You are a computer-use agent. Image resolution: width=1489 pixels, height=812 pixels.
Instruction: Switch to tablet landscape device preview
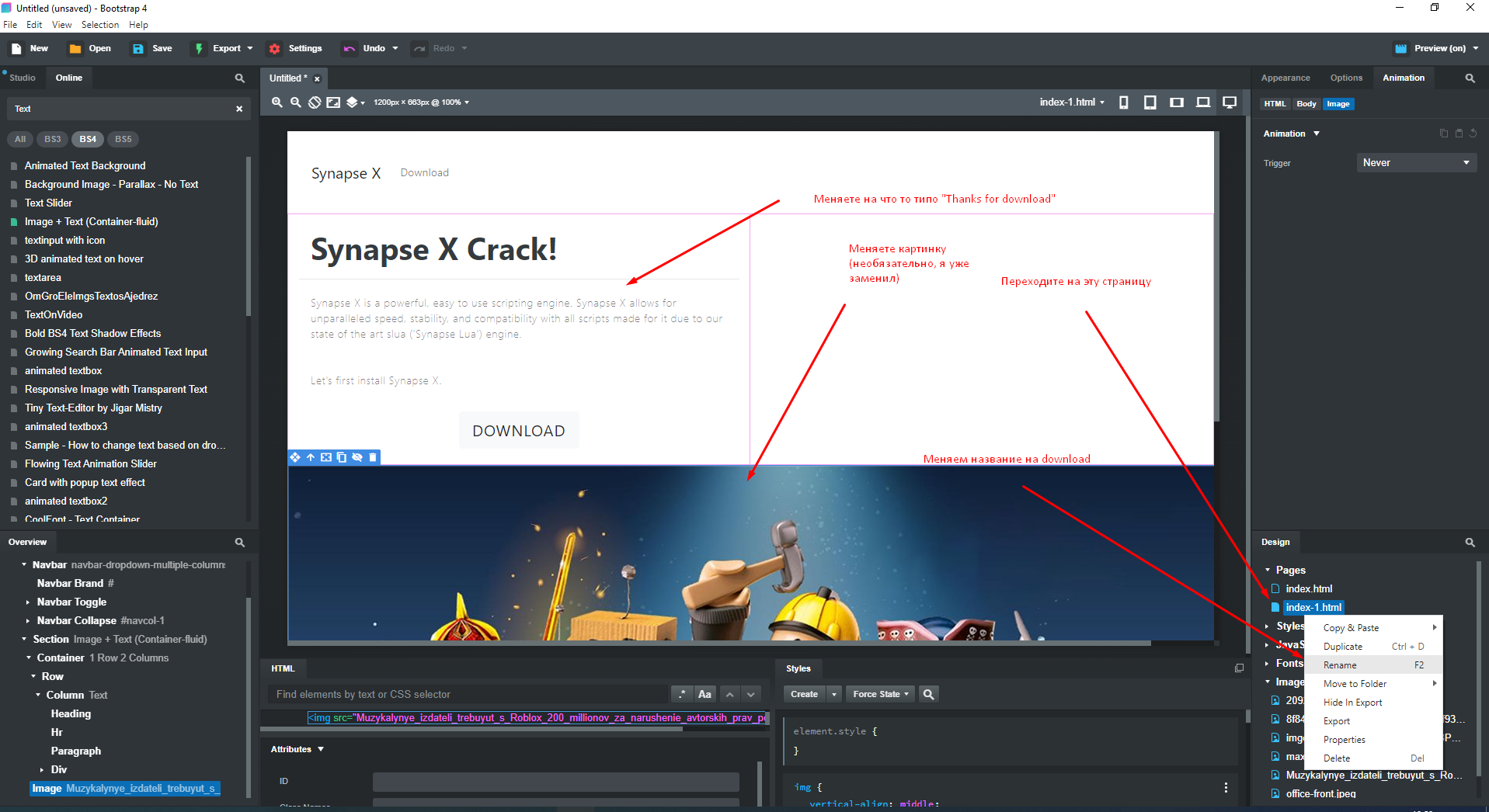pyautogui.click(x=1177, y=102)
